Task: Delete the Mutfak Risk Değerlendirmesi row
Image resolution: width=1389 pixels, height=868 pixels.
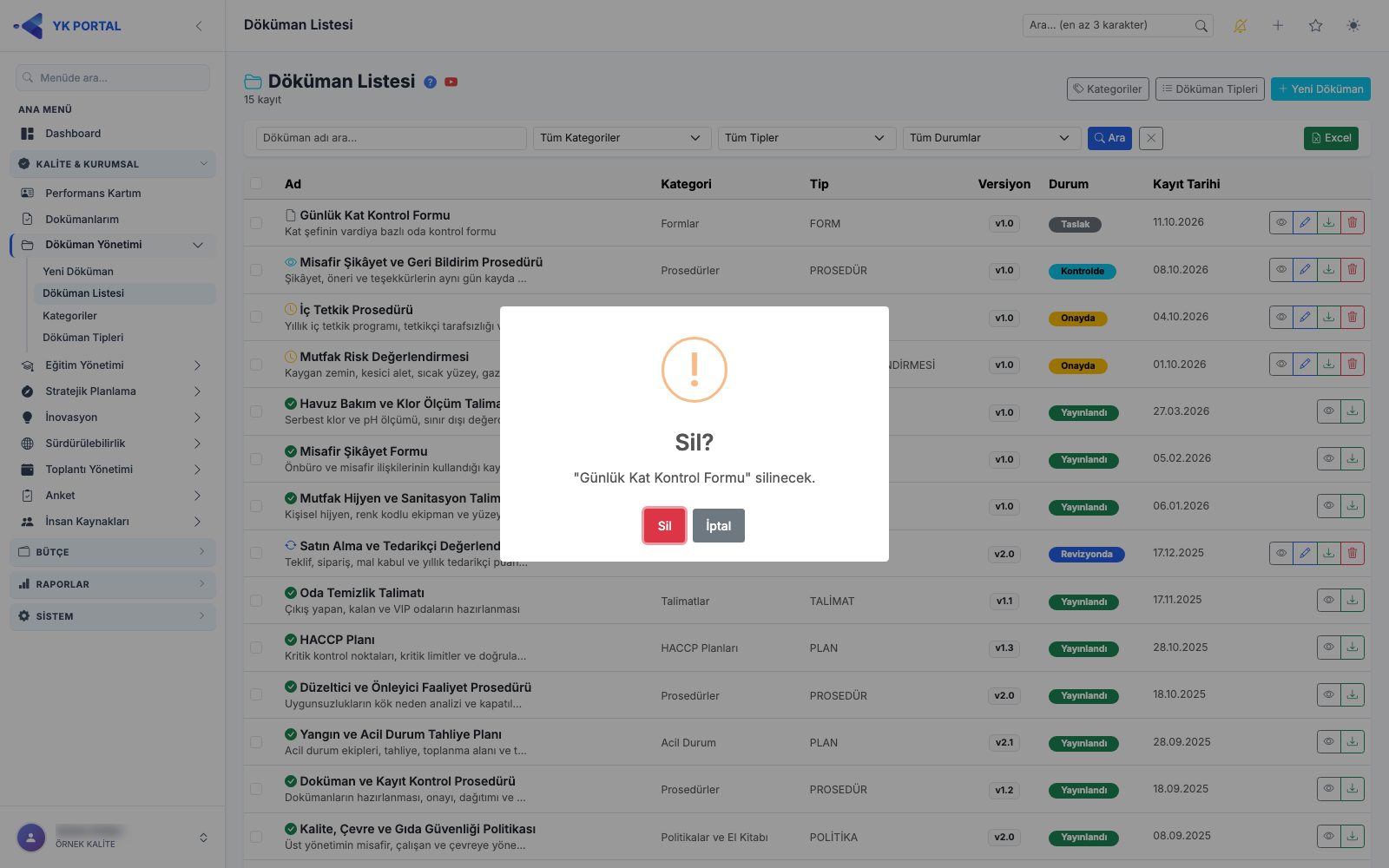Action: pyautogui.click(x=1353, y=365)
